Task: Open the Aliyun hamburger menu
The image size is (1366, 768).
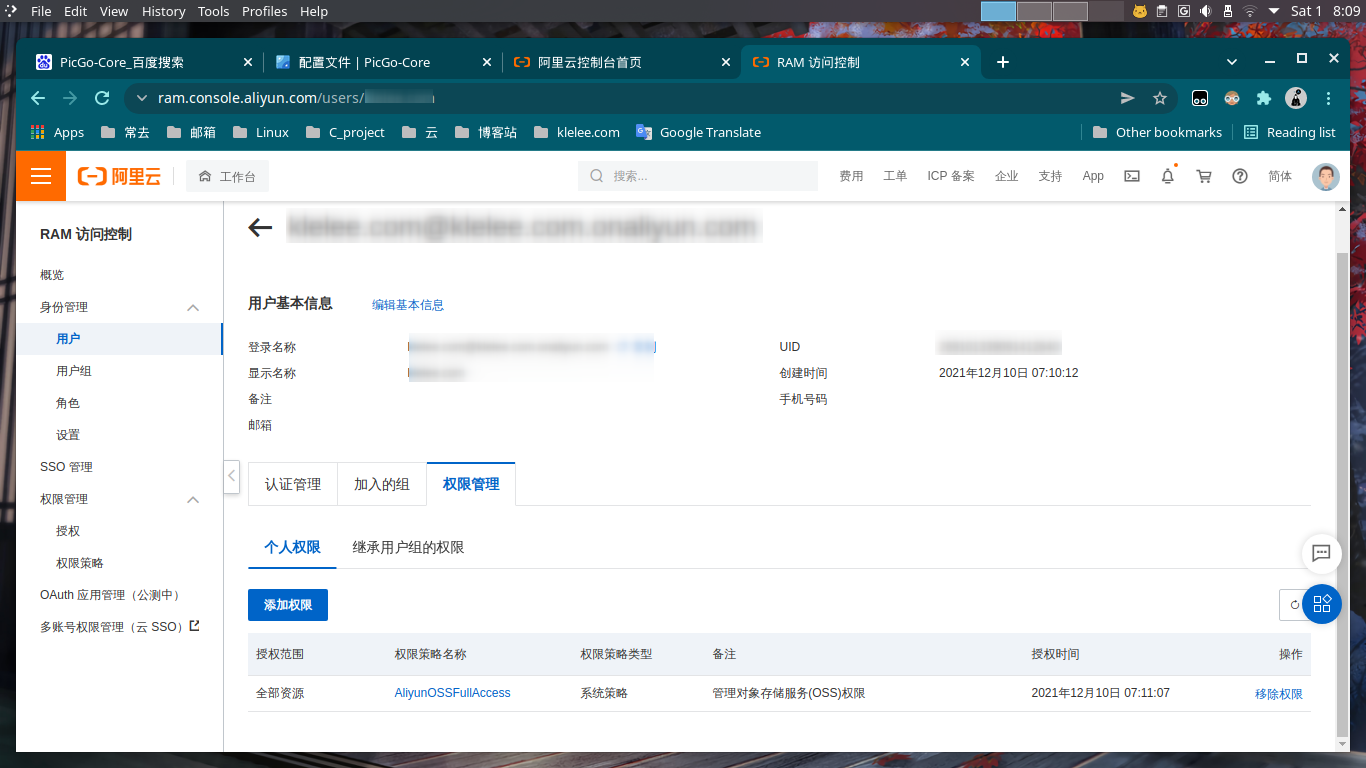Action: [41, 176]
